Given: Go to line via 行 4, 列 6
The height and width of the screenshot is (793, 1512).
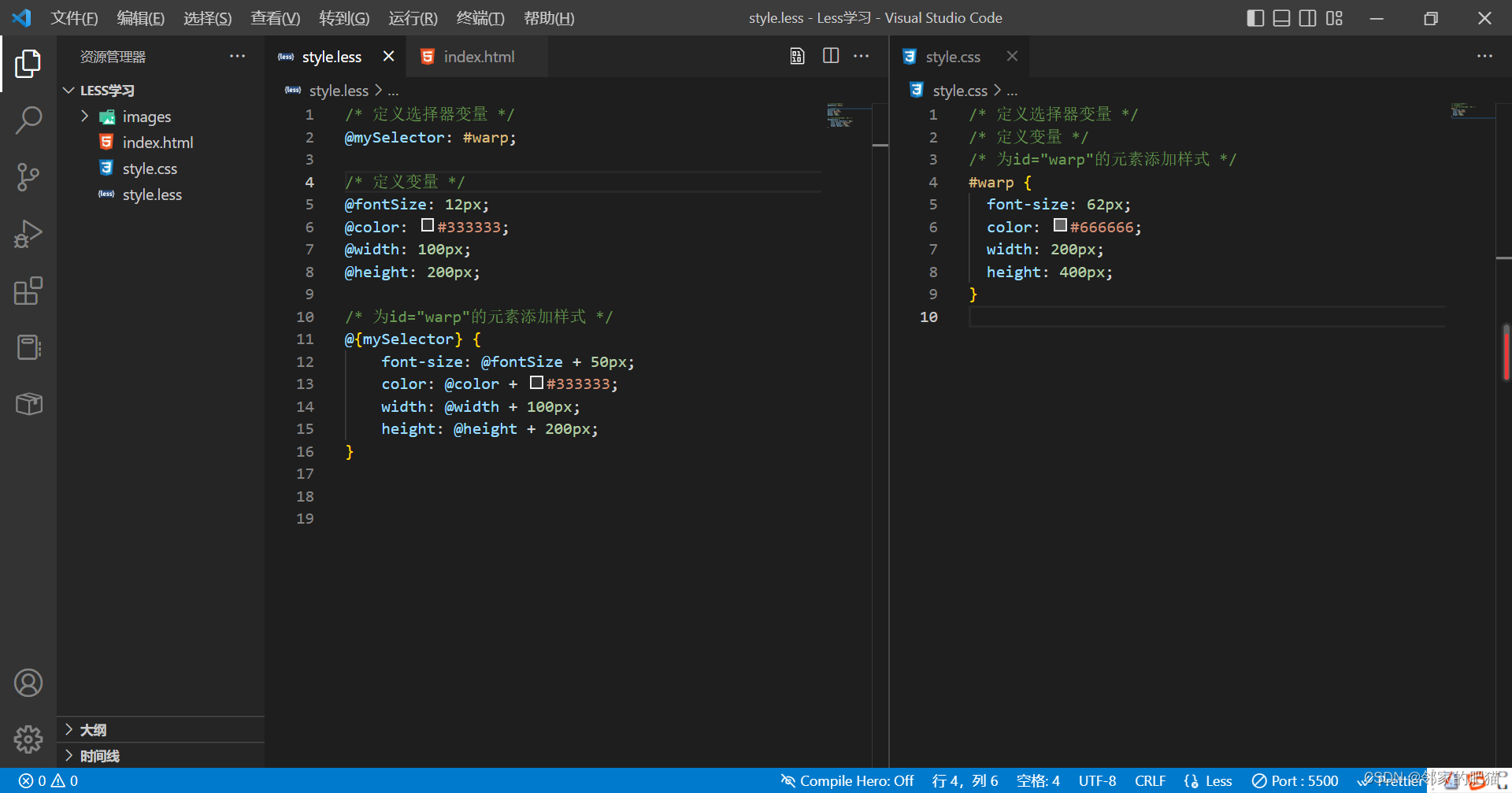Looking at the screenshot, I should [965, 780].
